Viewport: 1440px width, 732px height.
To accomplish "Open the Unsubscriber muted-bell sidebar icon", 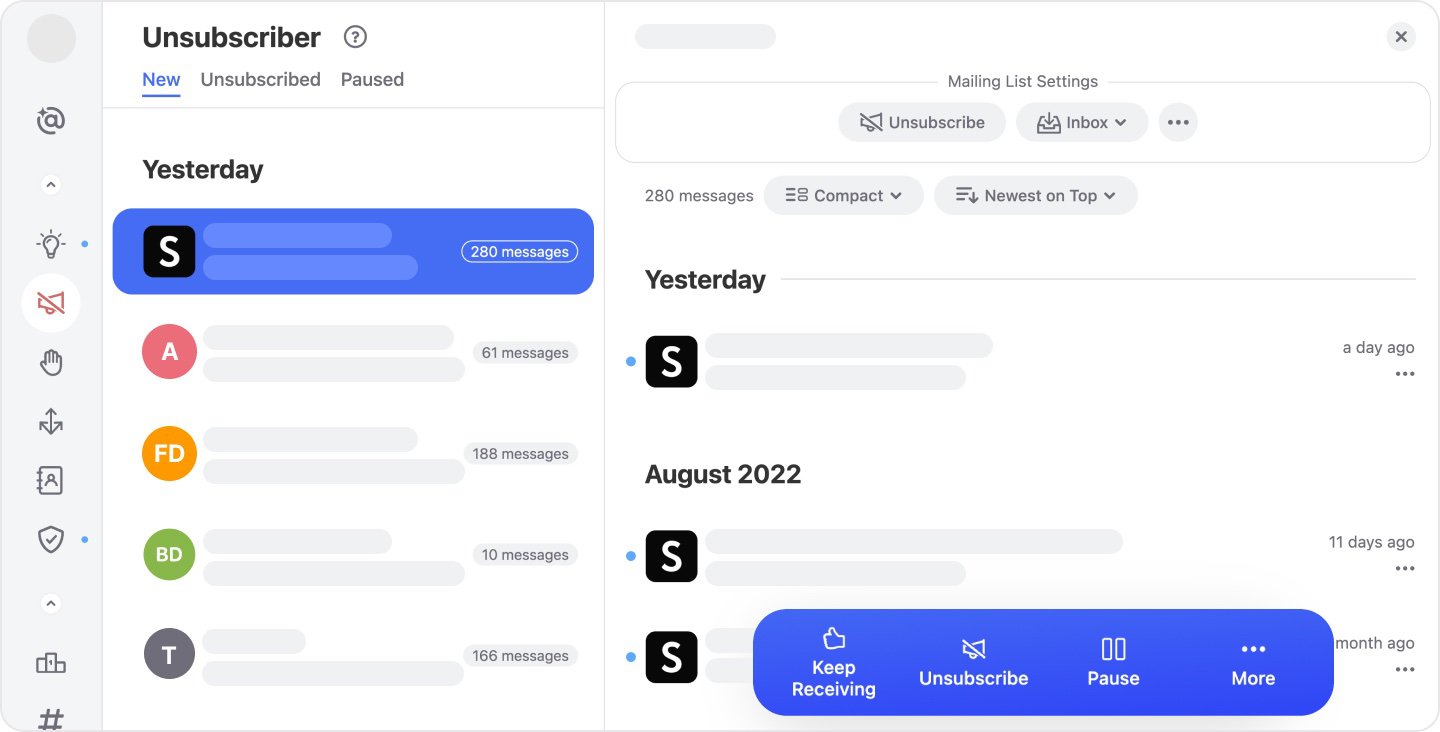I will [x=50, y=302].
